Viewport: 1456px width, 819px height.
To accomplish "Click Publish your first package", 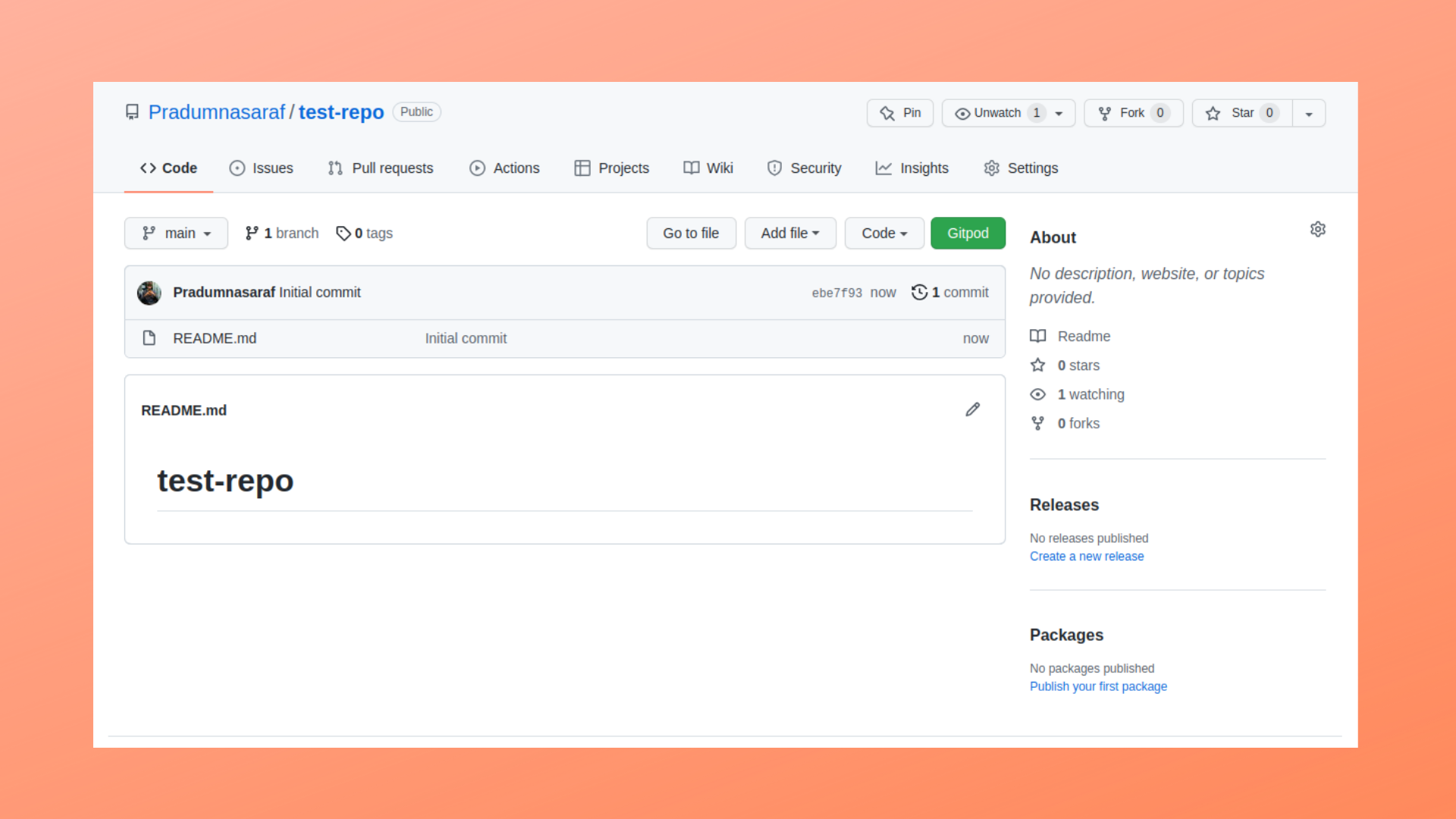I will point(1098,686).
